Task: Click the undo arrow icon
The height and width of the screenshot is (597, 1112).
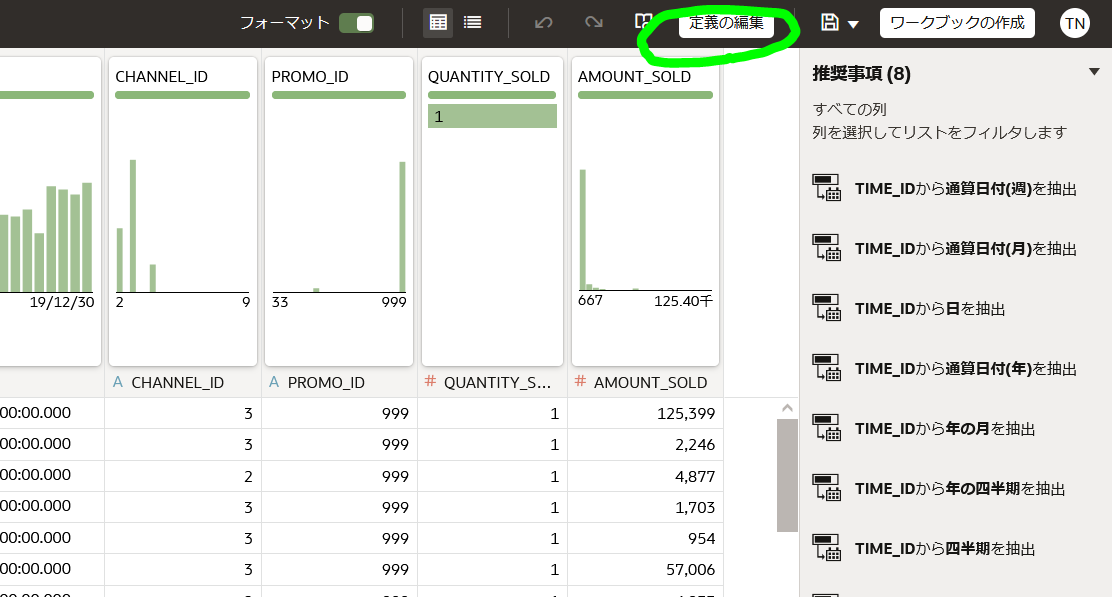Action: 543,23
